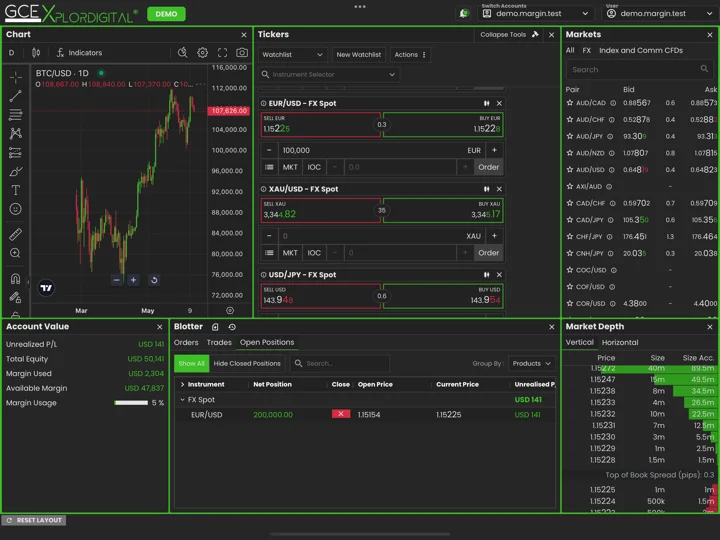720x540 pixels.
Task: Change candlestick chart style
Action: tap(36, 53)
